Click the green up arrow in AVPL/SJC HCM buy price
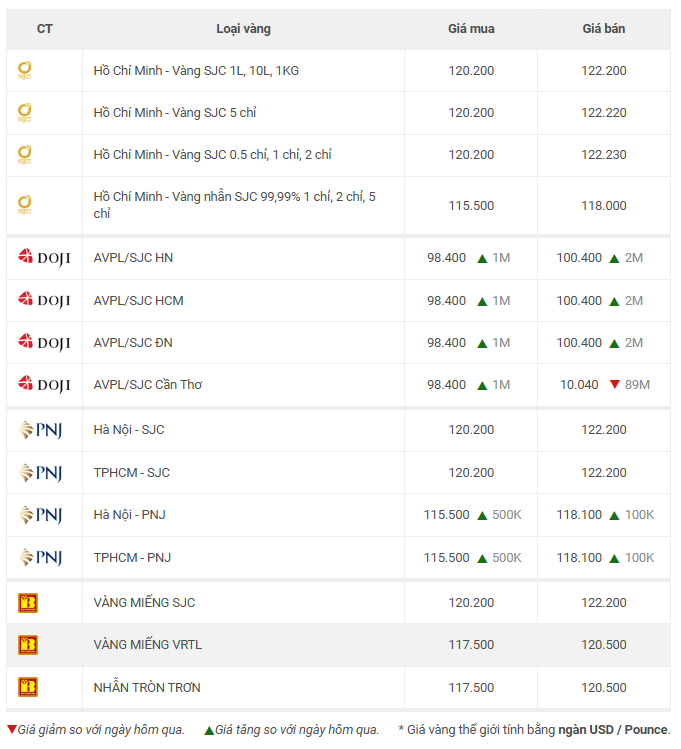 tap(482, 301)
